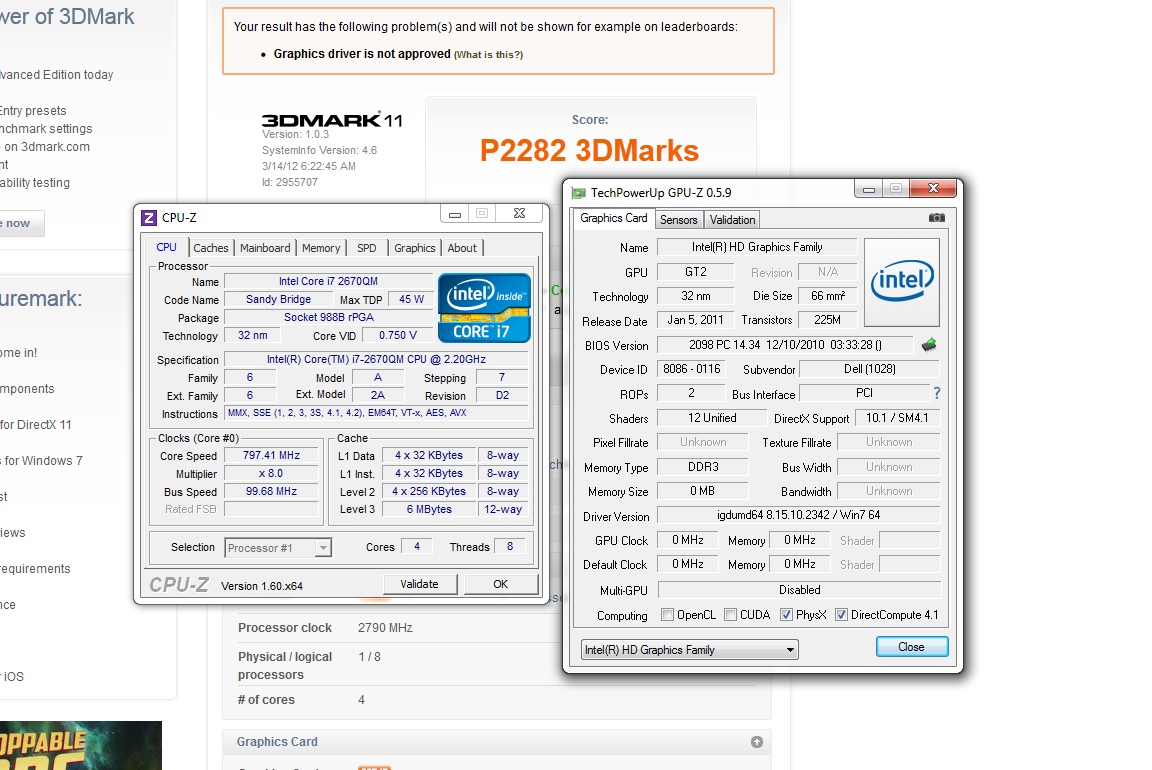Minimize the GPU-Z window

(868, 189)
